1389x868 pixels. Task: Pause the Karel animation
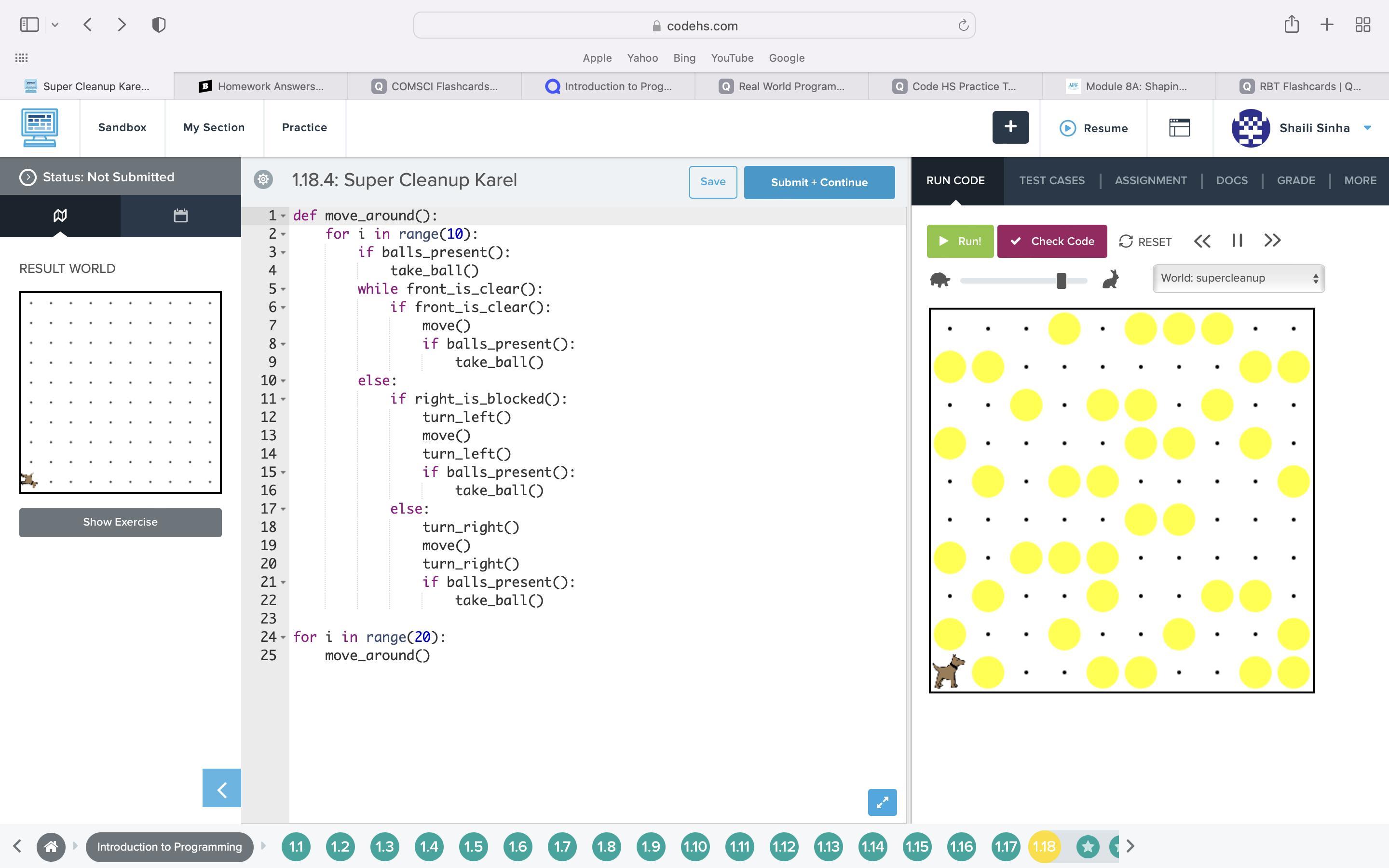click(1237, 241)
